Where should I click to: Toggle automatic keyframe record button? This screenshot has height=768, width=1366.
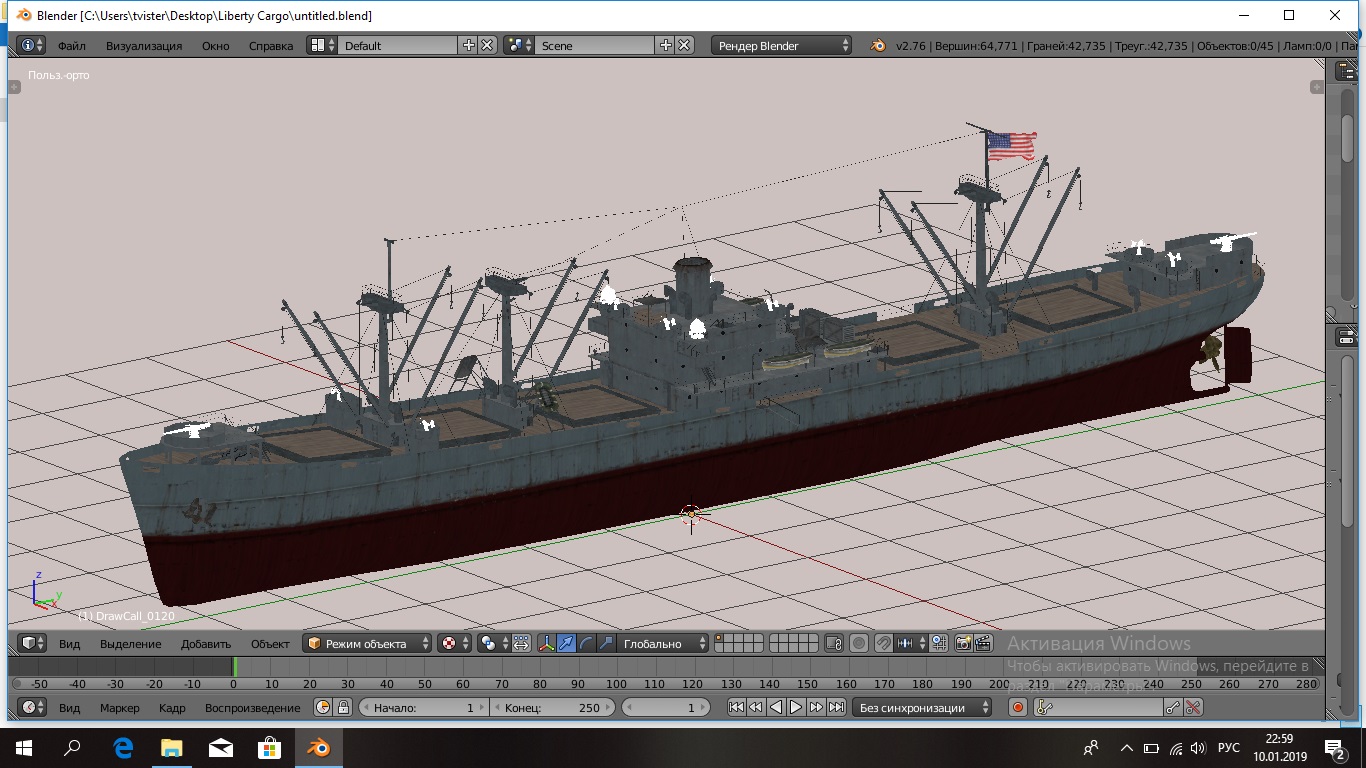pyautogui.click(x=1018, y=707)
